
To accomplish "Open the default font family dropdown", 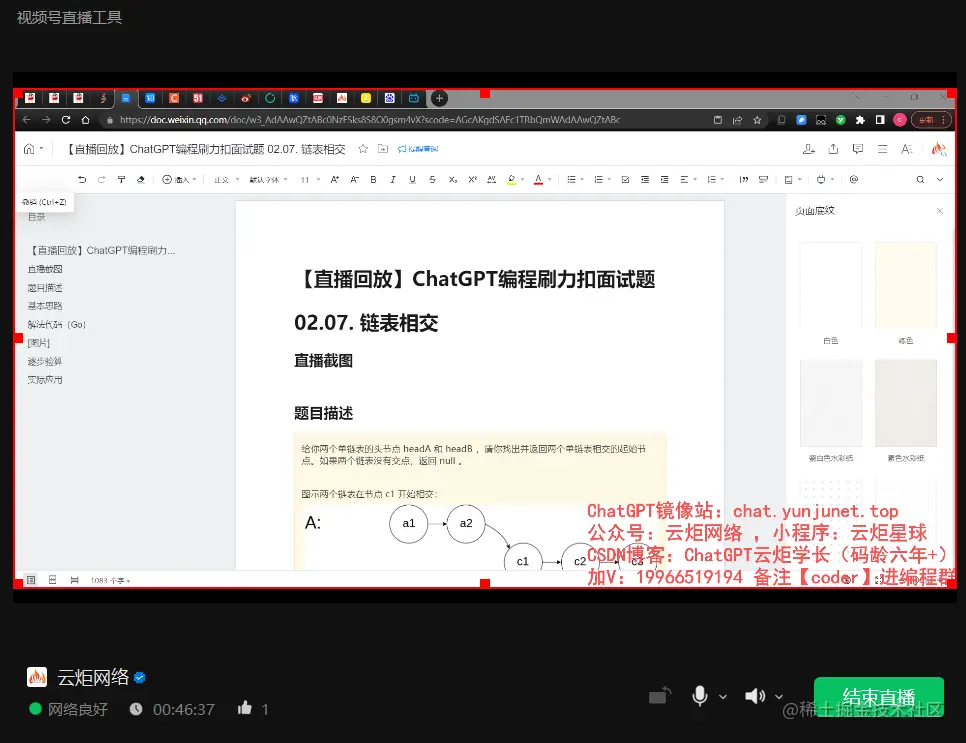I will click(x=268, y=179).
